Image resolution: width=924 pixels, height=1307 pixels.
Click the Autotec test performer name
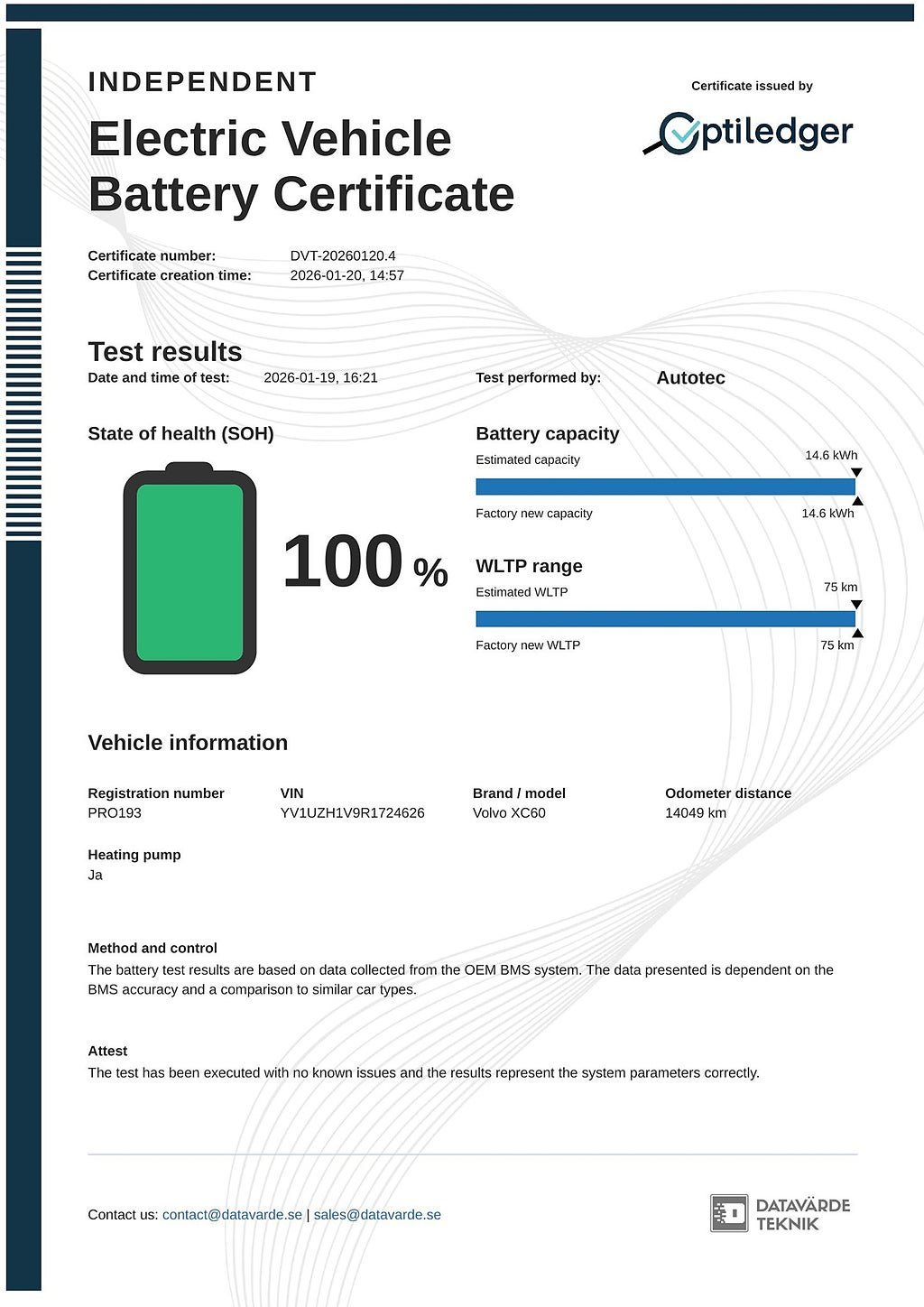tap(690, 377)
